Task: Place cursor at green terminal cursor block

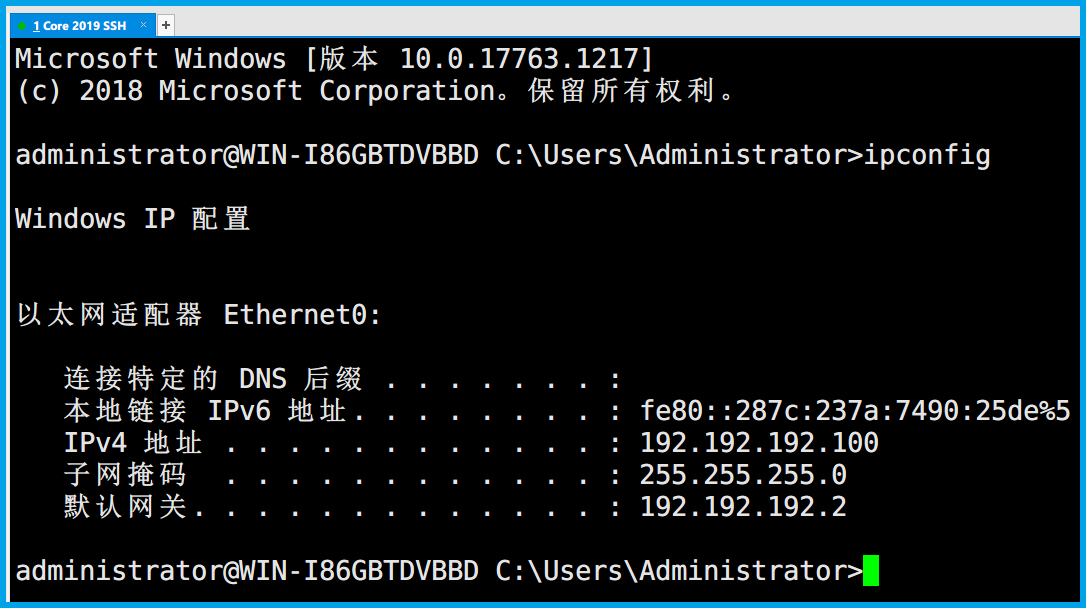Action: [871, 571]
